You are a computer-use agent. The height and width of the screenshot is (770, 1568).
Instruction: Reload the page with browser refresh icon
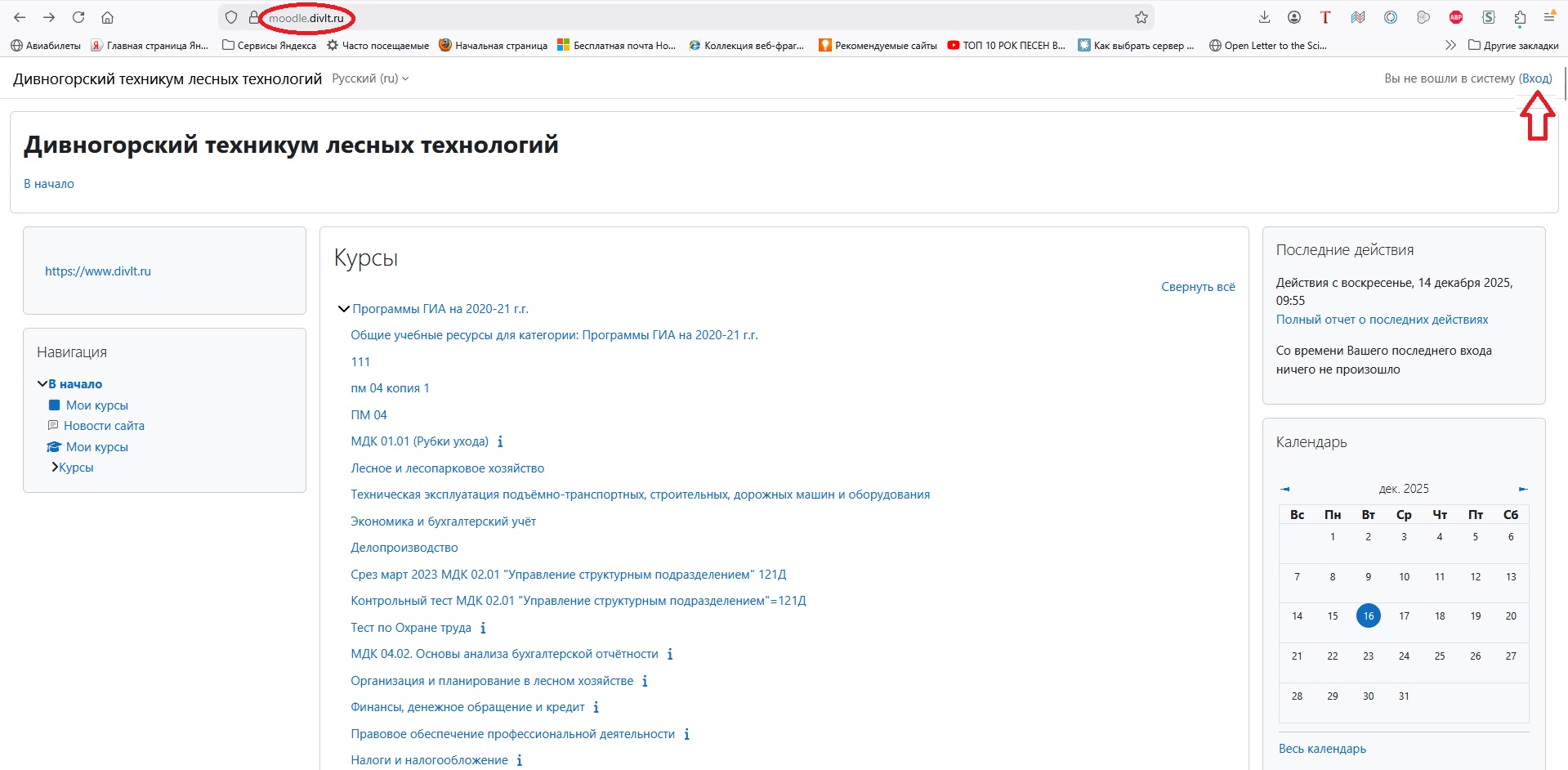[78, 17]
